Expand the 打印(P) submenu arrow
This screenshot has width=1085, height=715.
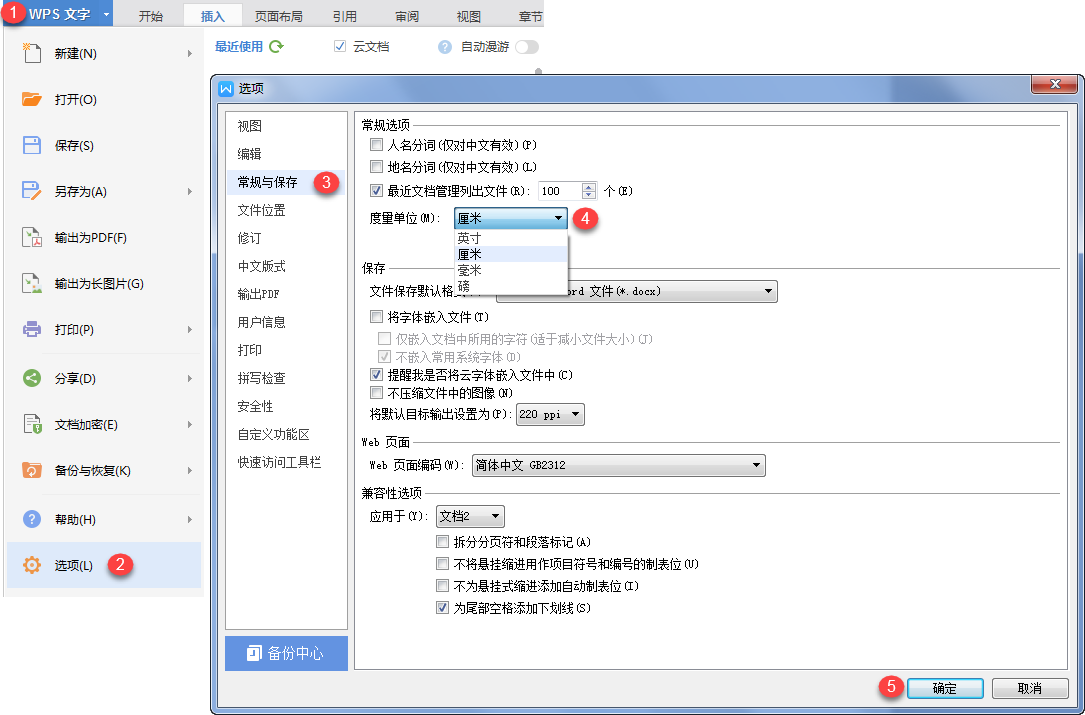pos(189,329)
